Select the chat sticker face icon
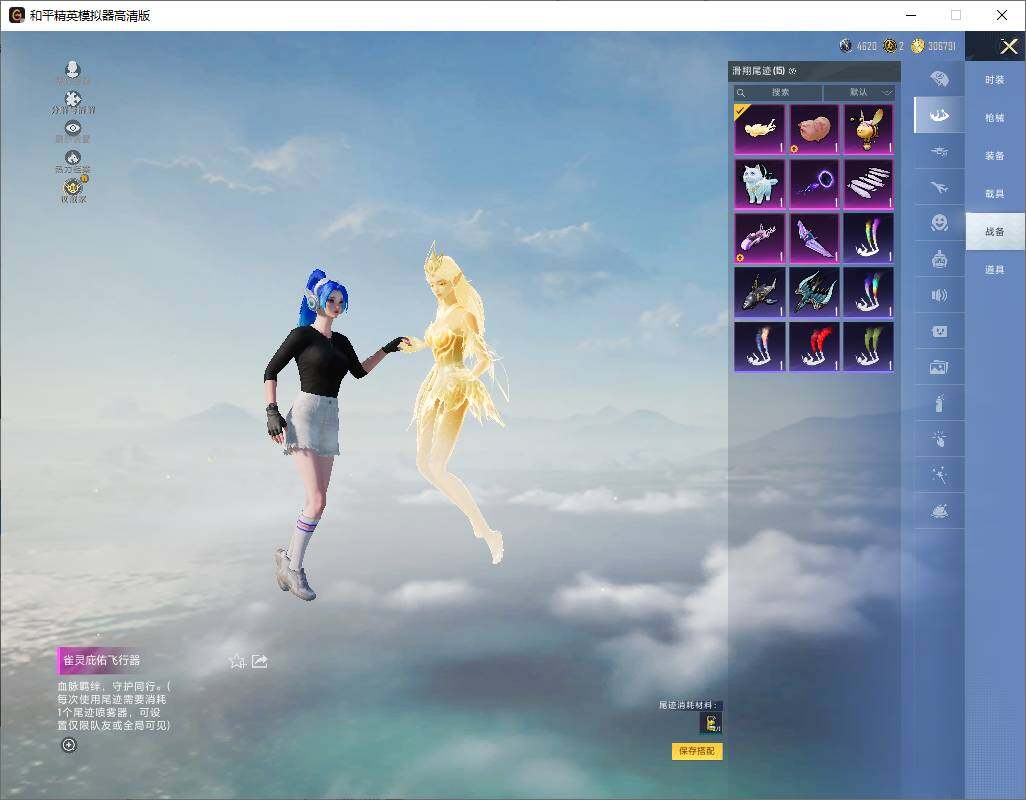 point(940,332)
